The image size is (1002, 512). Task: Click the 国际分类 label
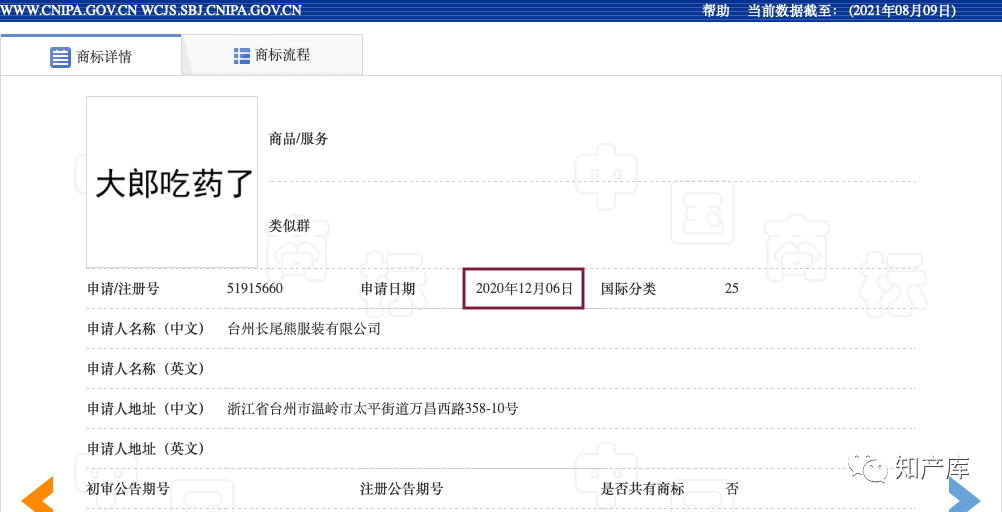coord(628,289)
